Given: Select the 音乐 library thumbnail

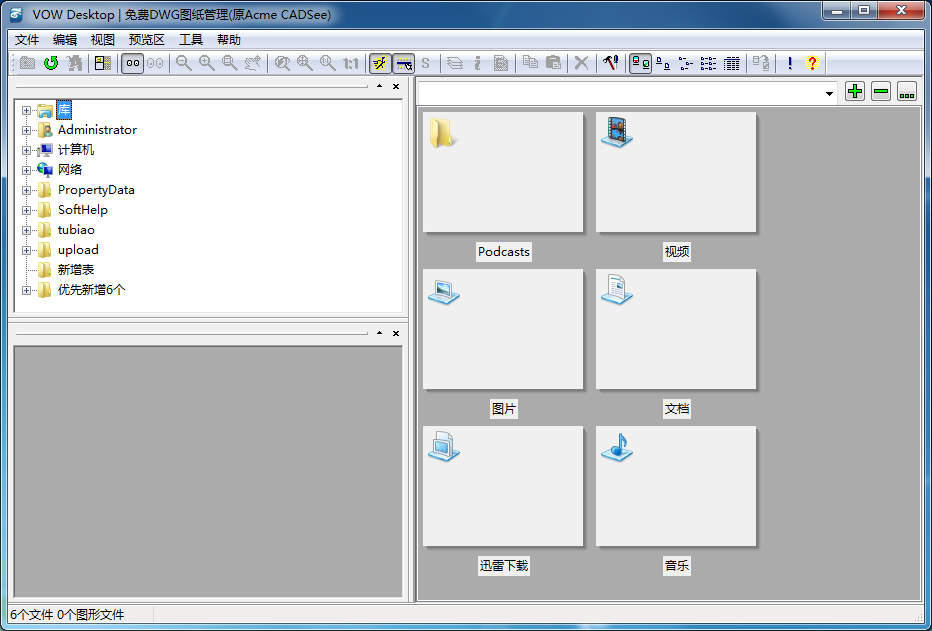Looking at the screenshot, I should point(676,487).
